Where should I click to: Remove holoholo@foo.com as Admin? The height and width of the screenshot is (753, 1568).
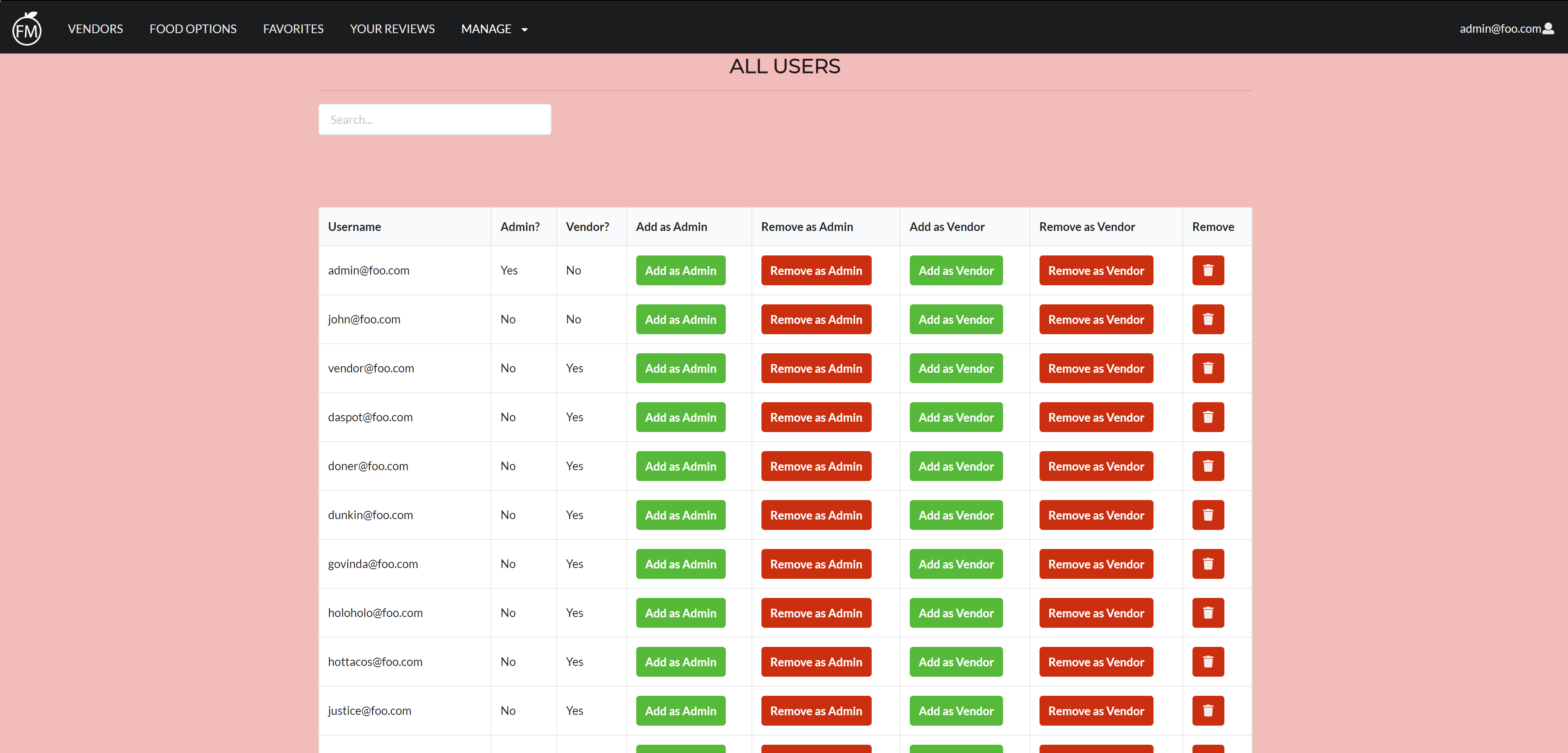click(x=816, y=613)
